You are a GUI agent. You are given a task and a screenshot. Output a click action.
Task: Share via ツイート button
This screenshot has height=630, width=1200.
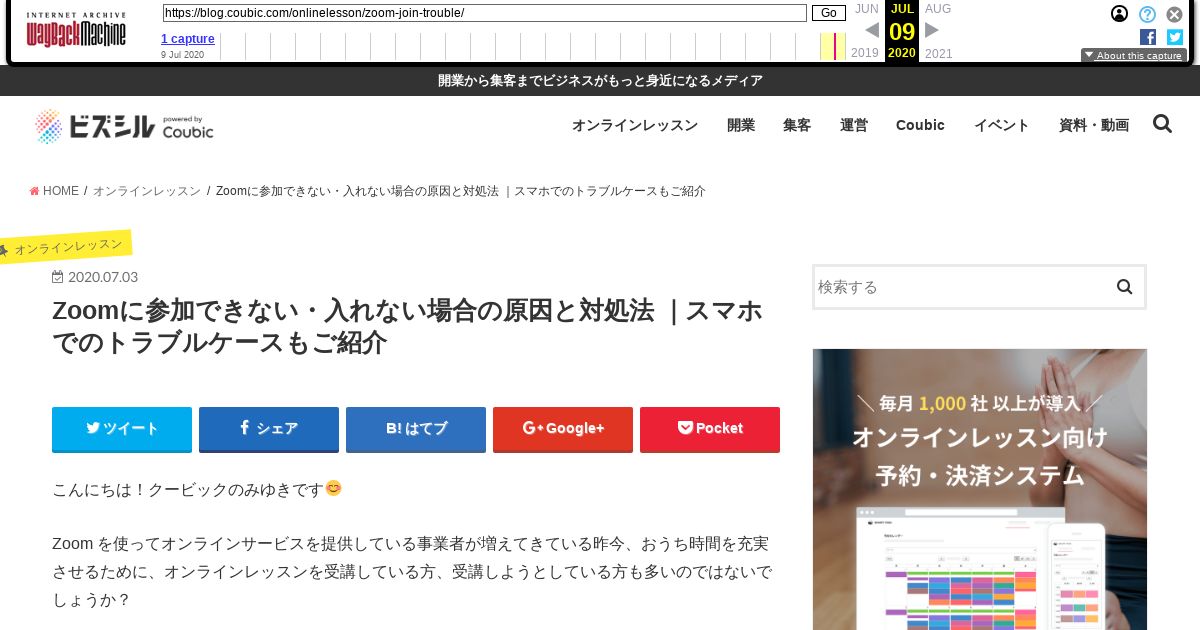(122, 429)
